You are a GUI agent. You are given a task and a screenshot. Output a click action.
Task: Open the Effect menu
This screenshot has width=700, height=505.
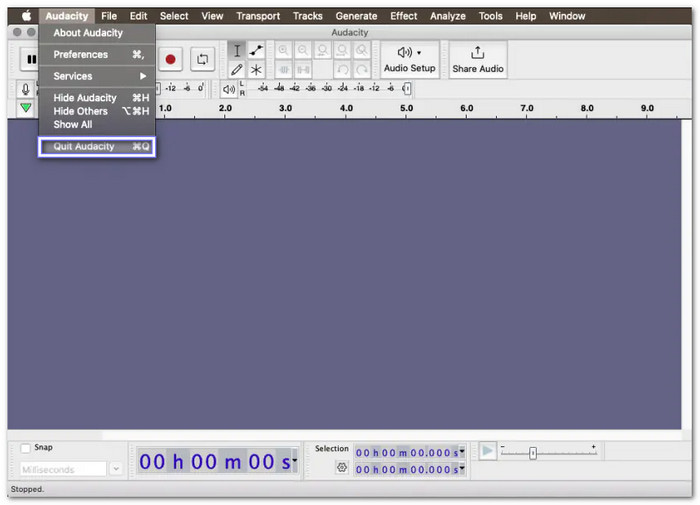[404, 16]
